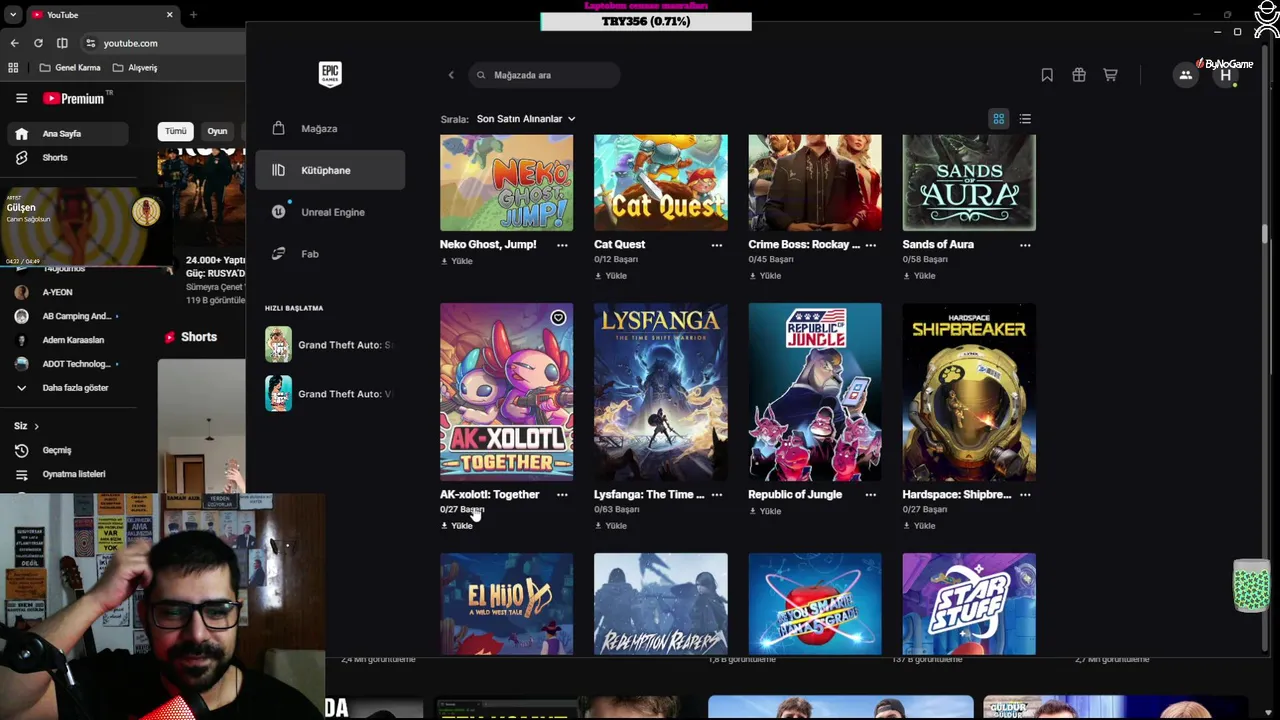Click the launcher library scrollbar thumb
The height and width of the screenshot is (720, 1280).
(x=1264, y=233)
